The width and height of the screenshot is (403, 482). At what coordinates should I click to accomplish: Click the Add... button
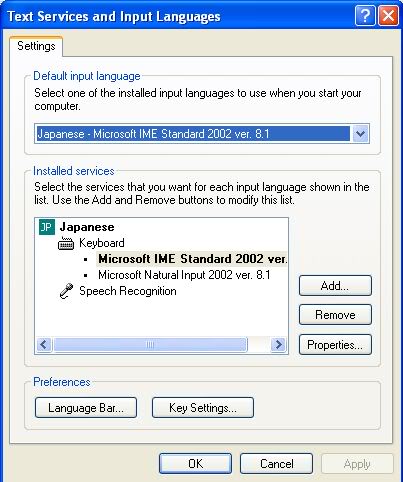pos(335,286)
